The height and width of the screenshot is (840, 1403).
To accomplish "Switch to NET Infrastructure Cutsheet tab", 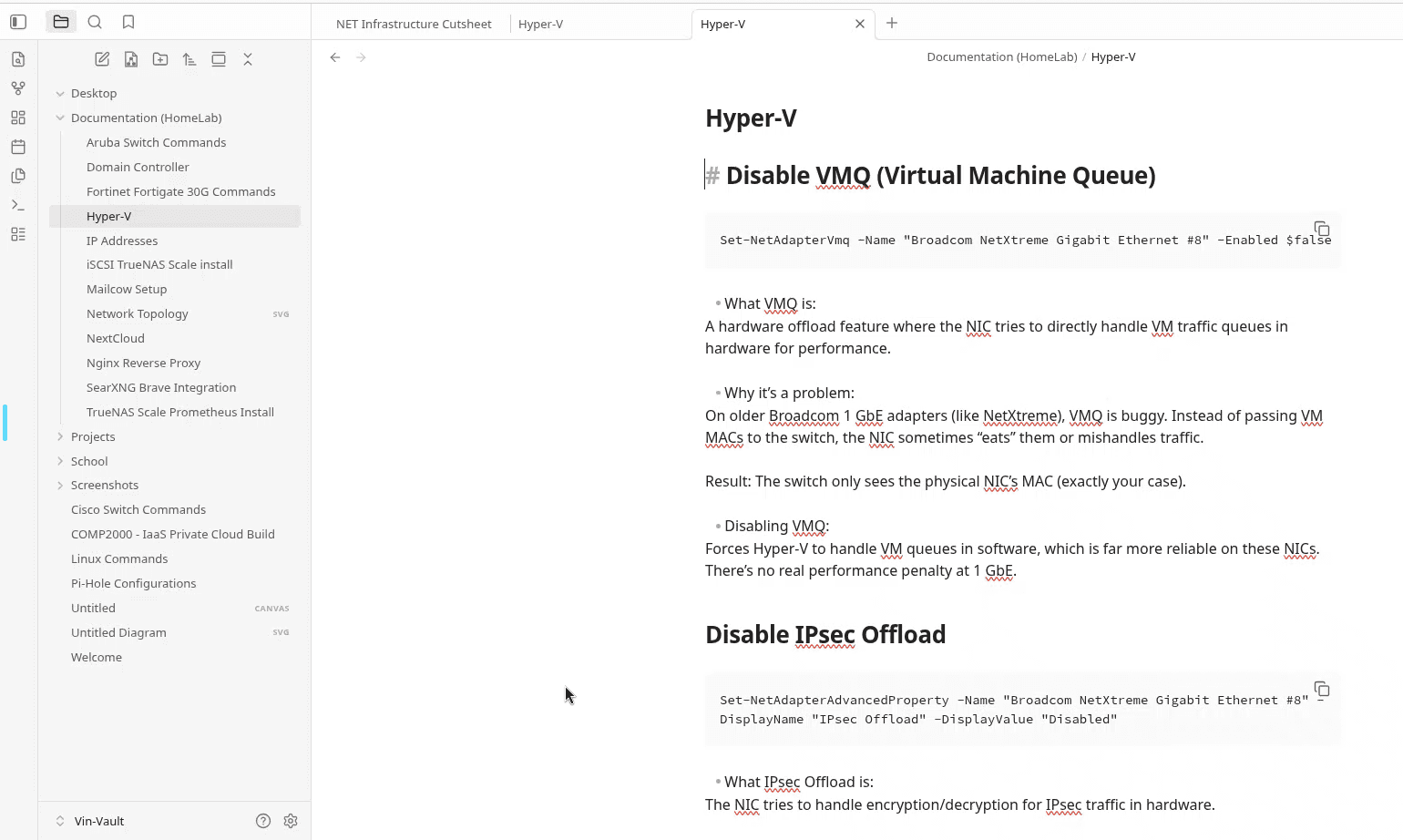I will coord(414,24).
